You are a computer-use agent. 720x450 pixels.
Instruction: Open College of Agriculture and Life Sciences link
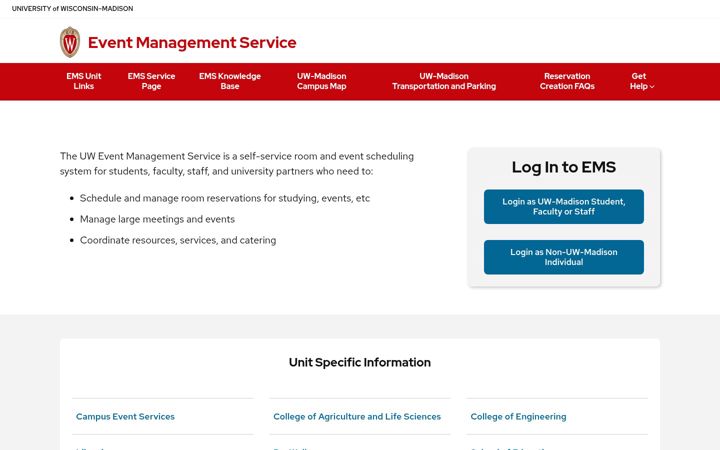(357, 416)
